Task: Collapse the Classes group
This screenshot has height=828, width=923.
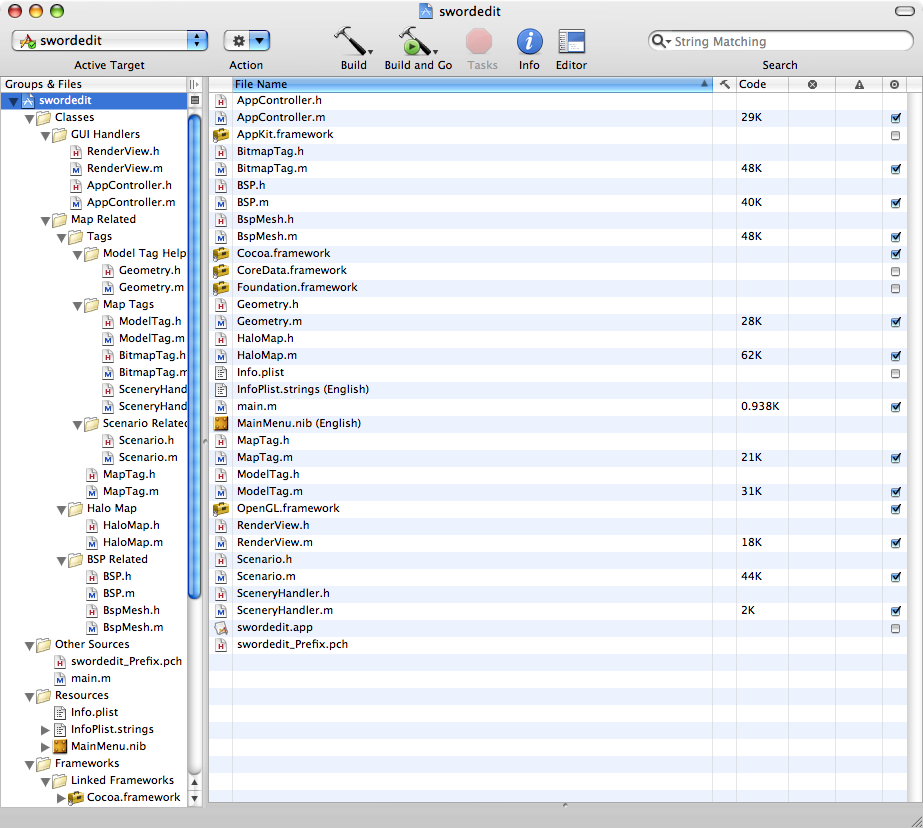Action: [29, 119]
